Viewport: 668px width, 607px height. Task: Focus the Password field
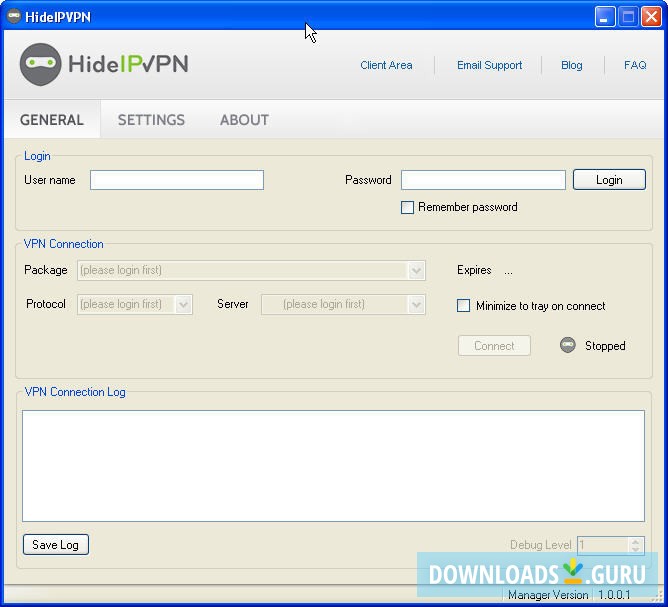[x=483, y=180]
